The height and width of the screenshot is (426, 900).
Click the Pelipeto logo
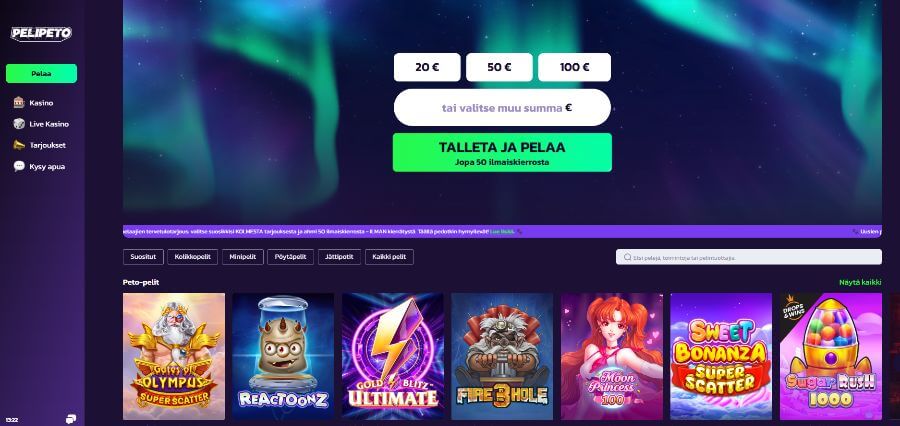click(41, 34)
